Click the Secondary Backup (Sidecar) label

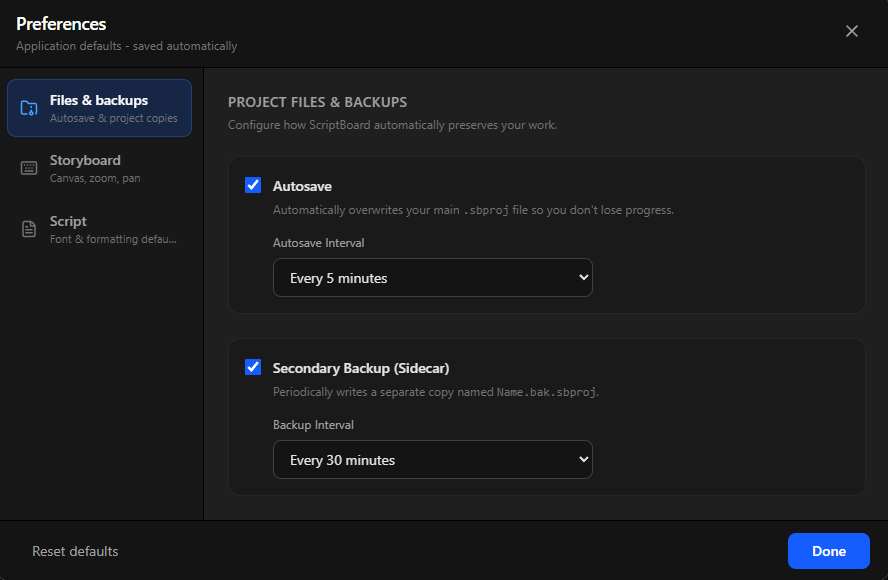[x=361, y=368]
